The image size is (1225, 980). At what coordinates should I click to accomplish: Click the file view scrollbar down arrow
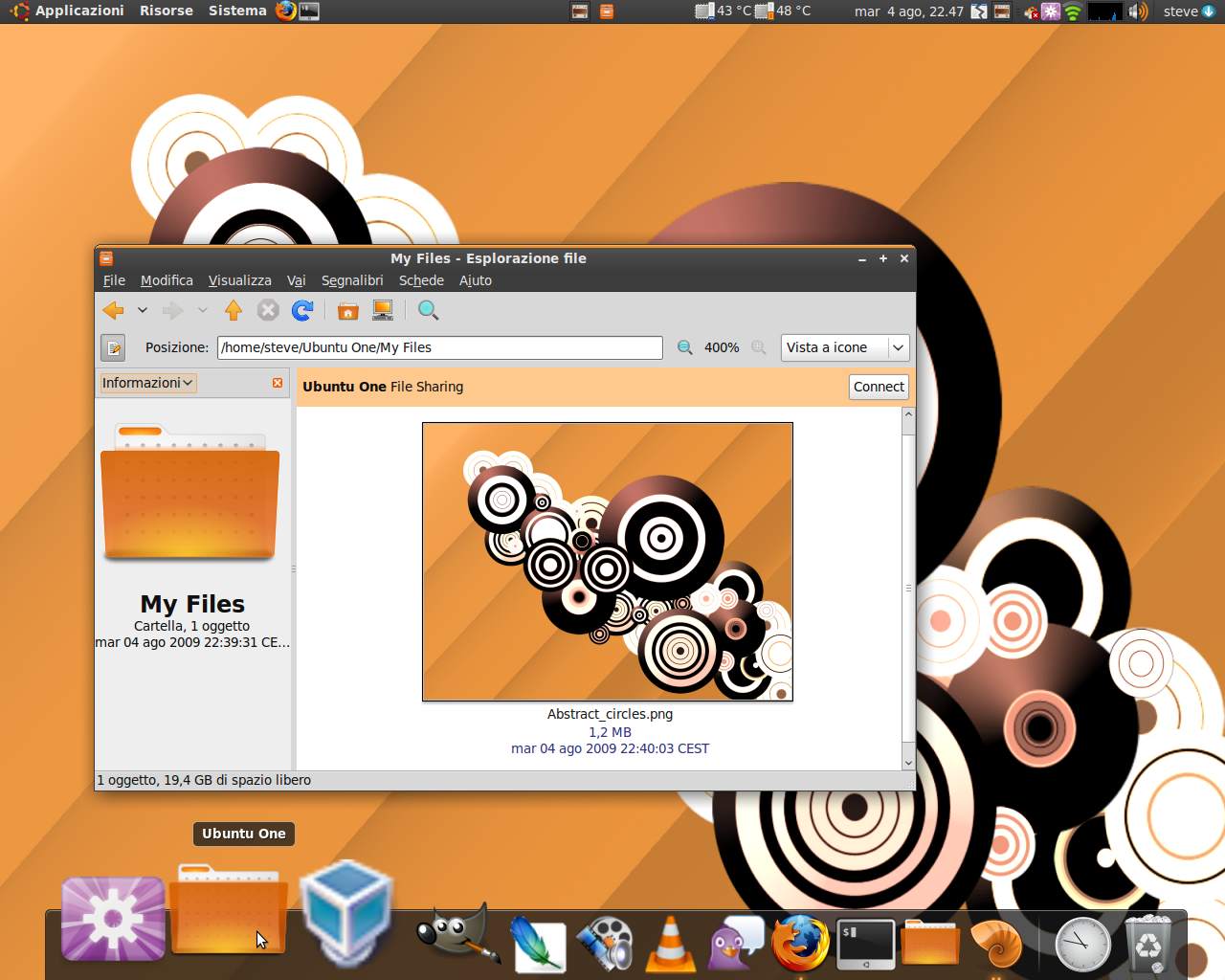pos(908,763)
